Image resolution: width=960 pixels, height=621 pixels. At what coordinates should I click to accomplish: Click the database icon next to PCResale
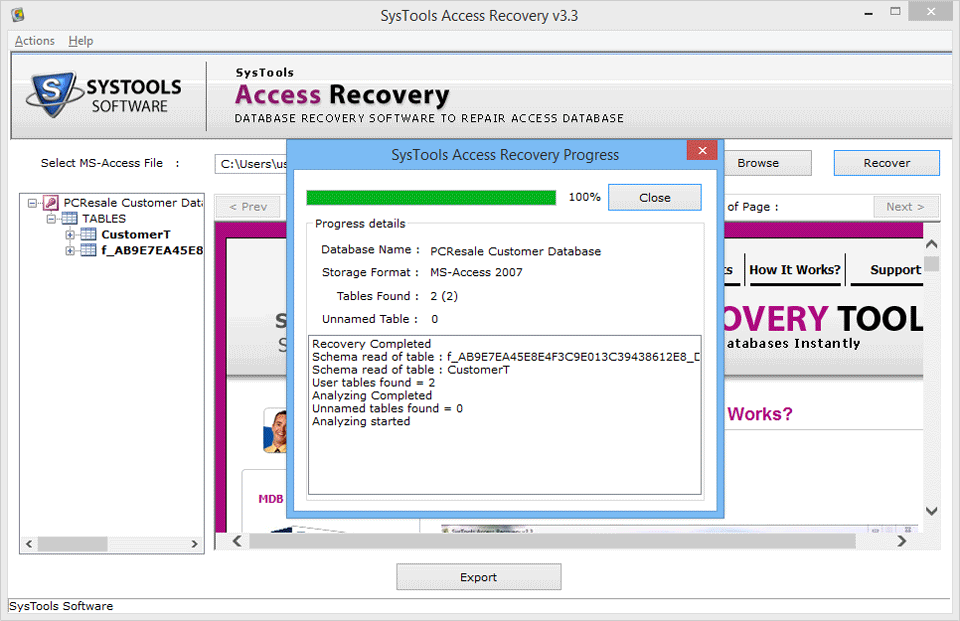pyautogui.click(x=50, y=203)
